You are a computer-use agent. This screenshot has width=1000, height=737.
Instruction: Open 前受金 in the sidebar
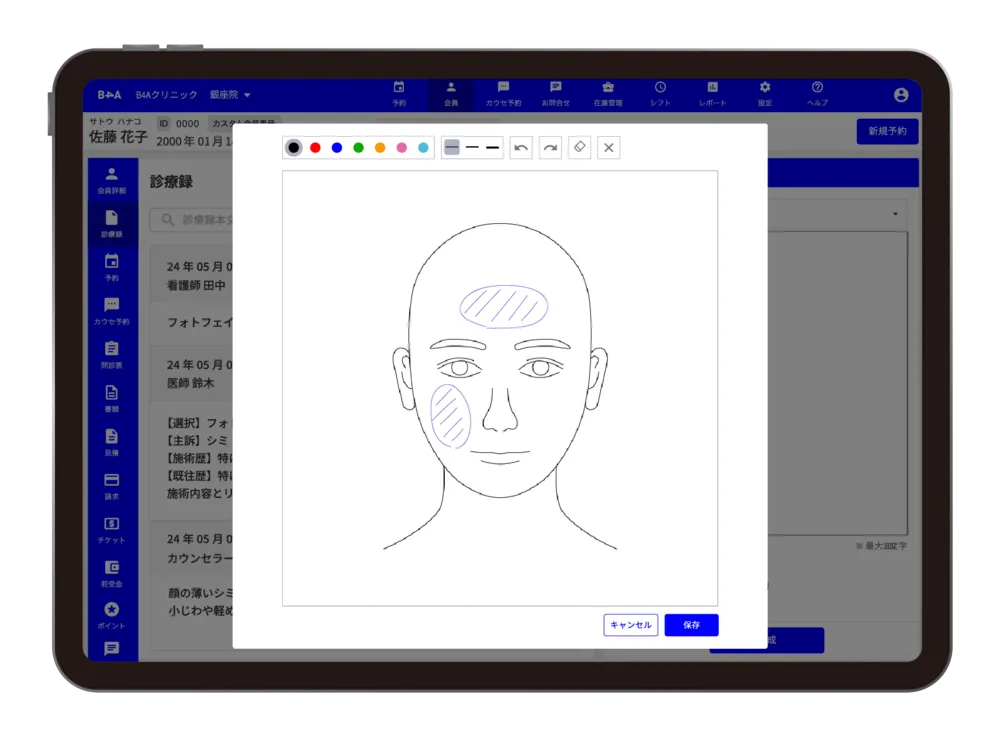[x=112, y=574]
